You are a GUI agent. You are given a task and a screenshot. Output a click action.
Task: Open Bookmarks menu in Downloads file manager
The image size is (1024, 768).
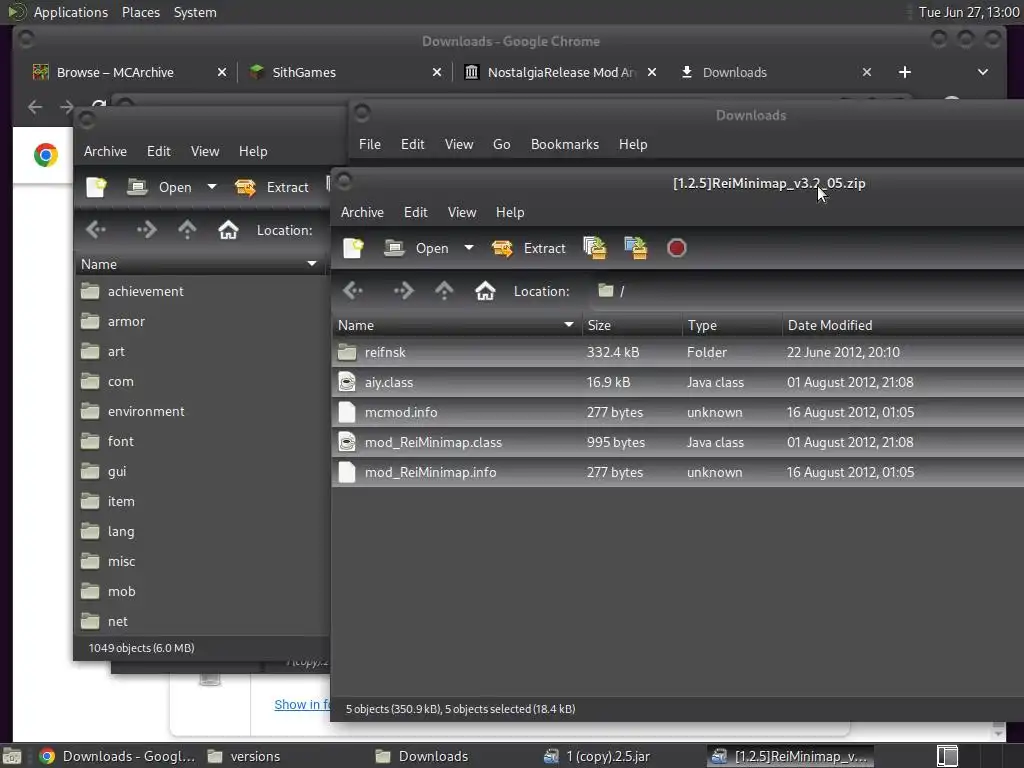565,144
